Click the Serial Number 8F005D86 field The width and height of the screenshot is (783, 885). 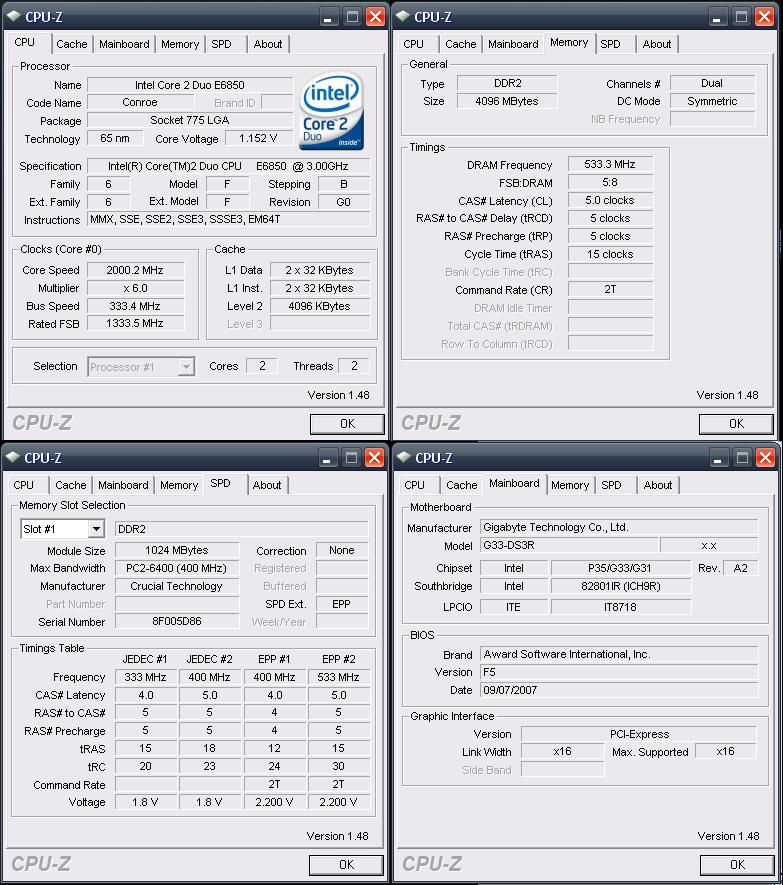coord(177,621)
